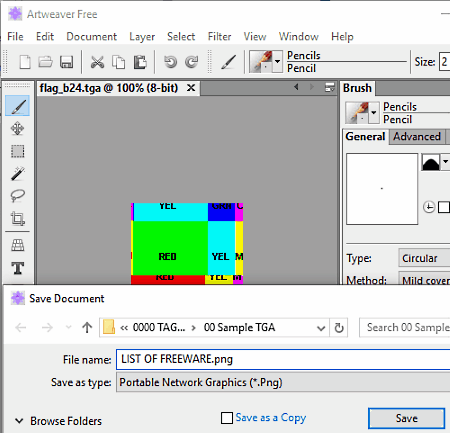
Task: Open the View menu
Action: [x=255, y=36]
